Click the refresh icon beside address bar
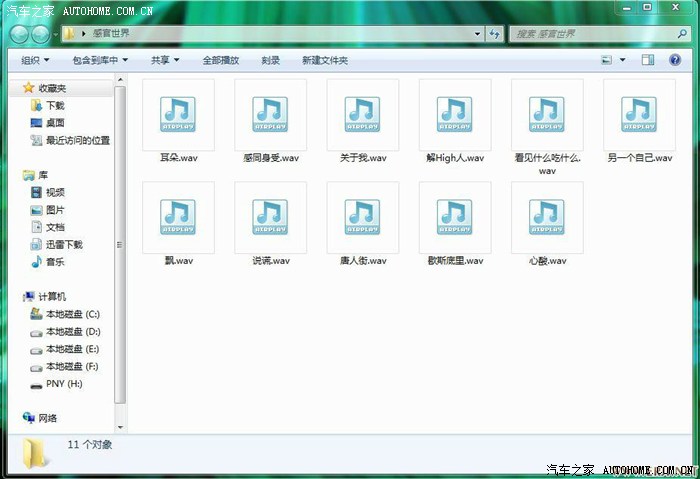This screenshot has height=479, width=700. tap(494, 34)
